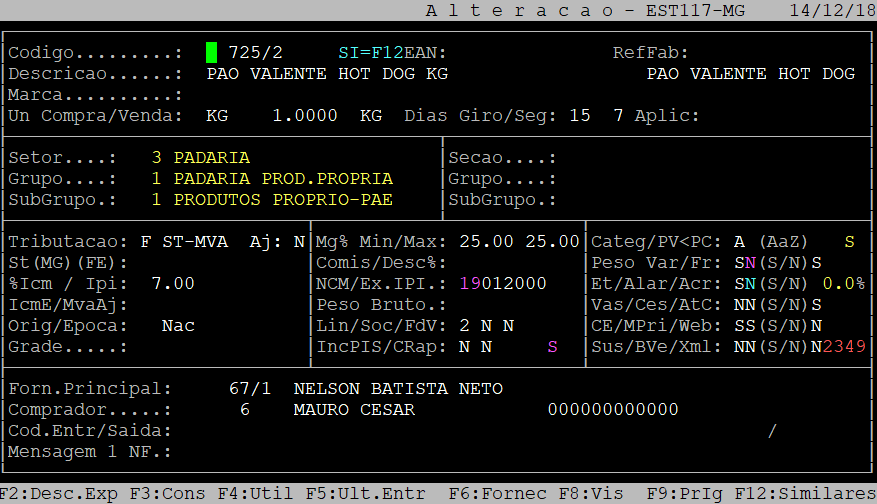Viewport: 877px width, 504px height.
Task: Click the Cod.Entr/Saida field label
Action: (89, 431)
